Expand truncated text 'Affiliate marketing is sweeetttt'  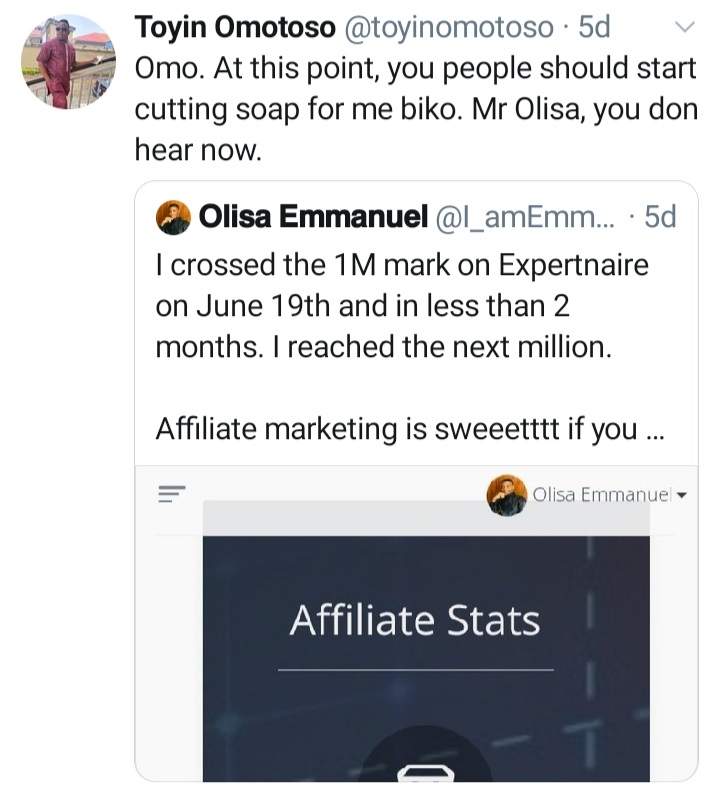pos(410,429)
